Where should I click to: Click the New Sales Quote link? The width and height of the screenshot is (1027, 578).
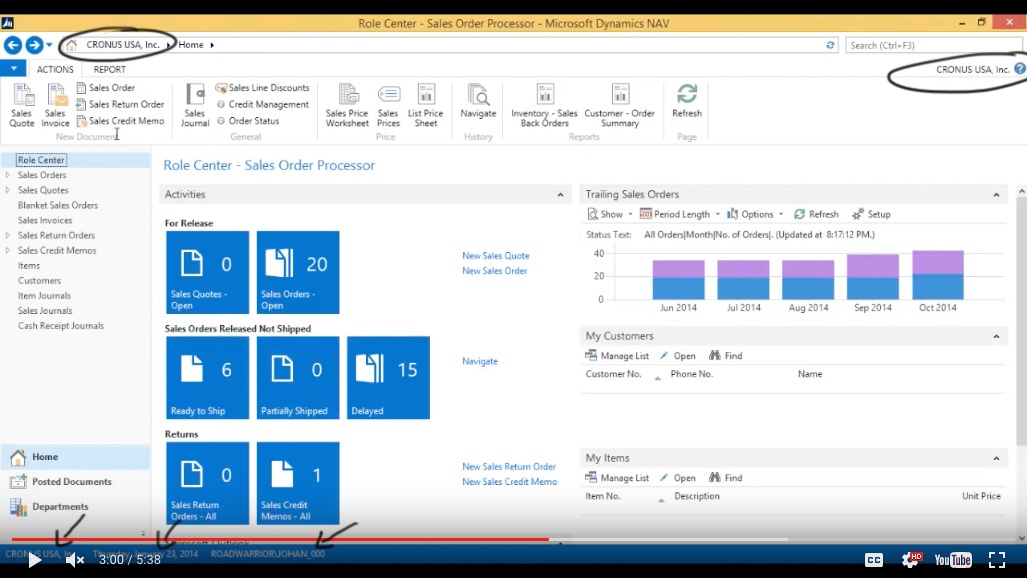tap(496, 256)
